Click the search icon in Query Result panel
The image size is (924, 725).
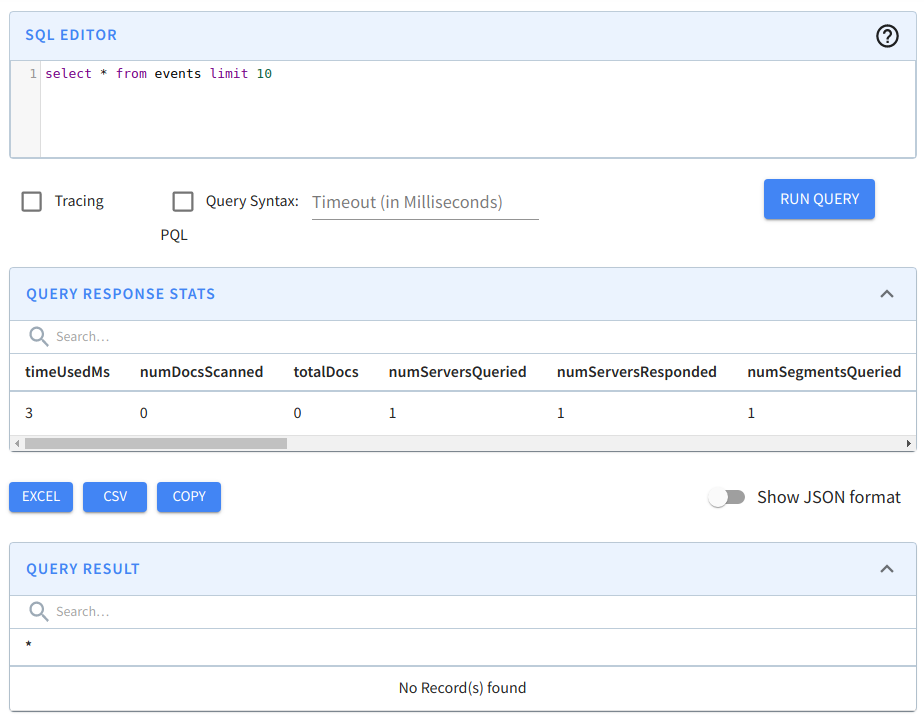click(38, 611)
